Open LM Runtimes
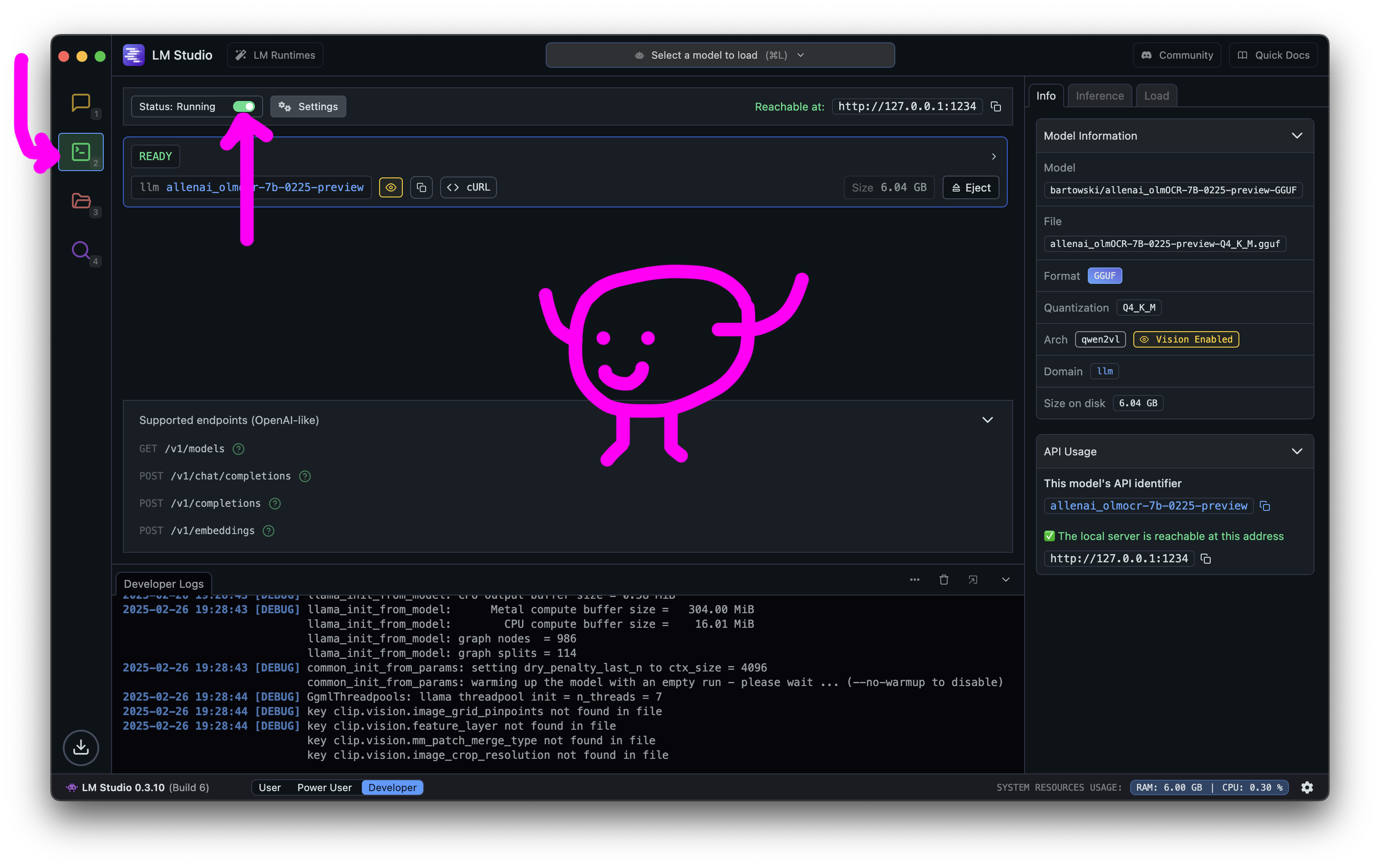1380x868 pixels. click(x=275, y=55)
